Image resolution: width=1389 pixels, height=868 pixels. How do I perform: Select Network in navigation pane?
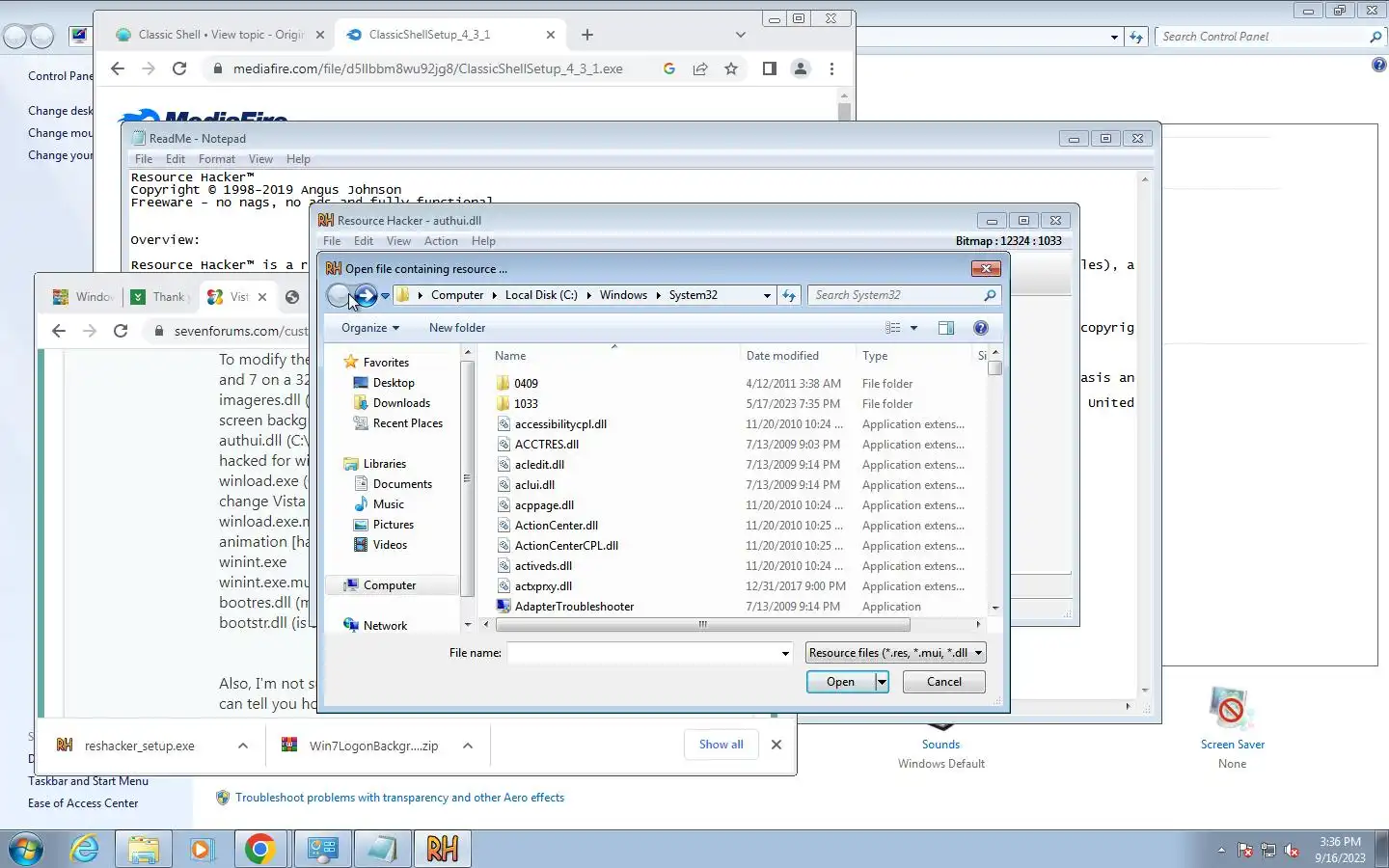coord(385,626)
